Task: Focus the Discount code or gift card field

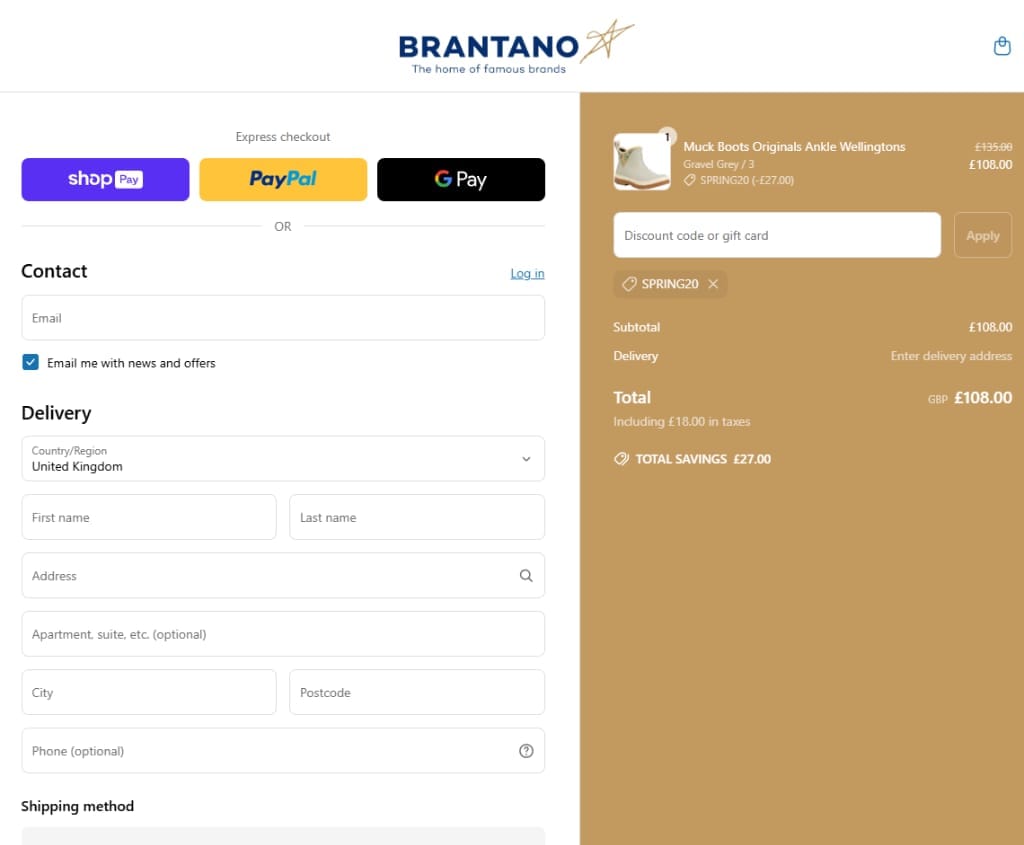Action: point(776,235)
